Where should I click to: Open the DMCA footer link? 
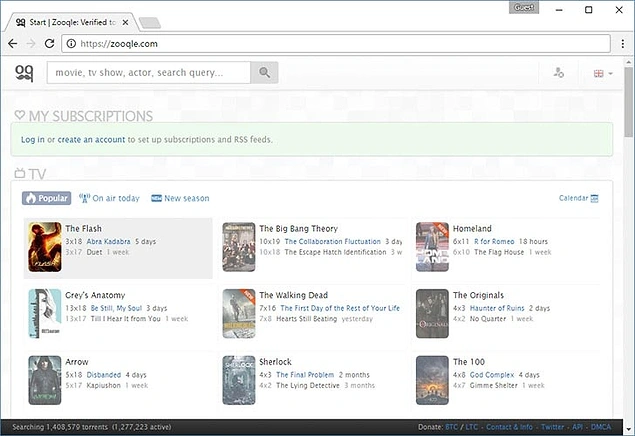(601, 427)
